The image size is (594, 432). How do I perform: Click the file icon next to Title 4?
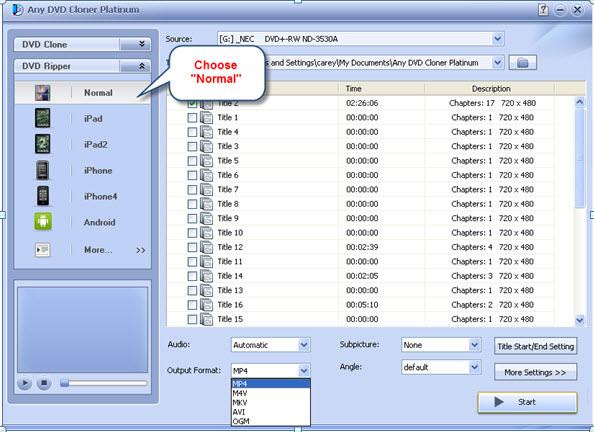206,132
